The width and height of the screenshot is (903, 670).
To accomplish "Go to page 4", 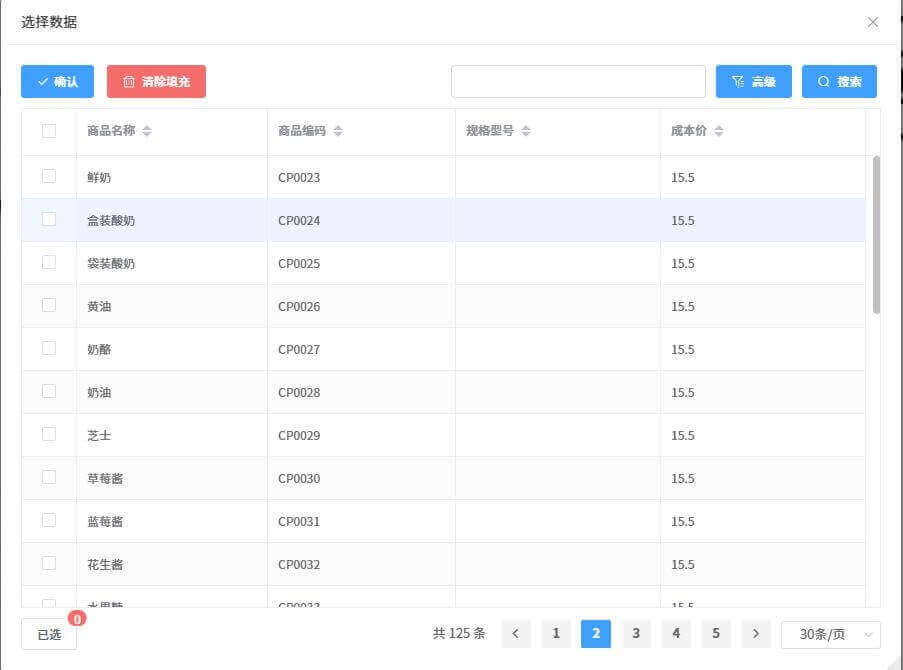I will pos(676,634).
